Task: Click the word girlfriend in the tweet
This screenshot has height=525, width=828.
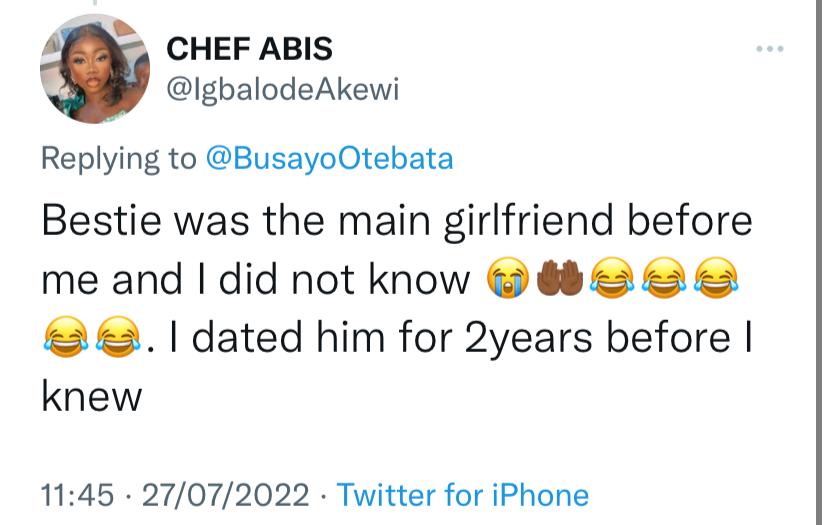Action: [x=529, y=222]
